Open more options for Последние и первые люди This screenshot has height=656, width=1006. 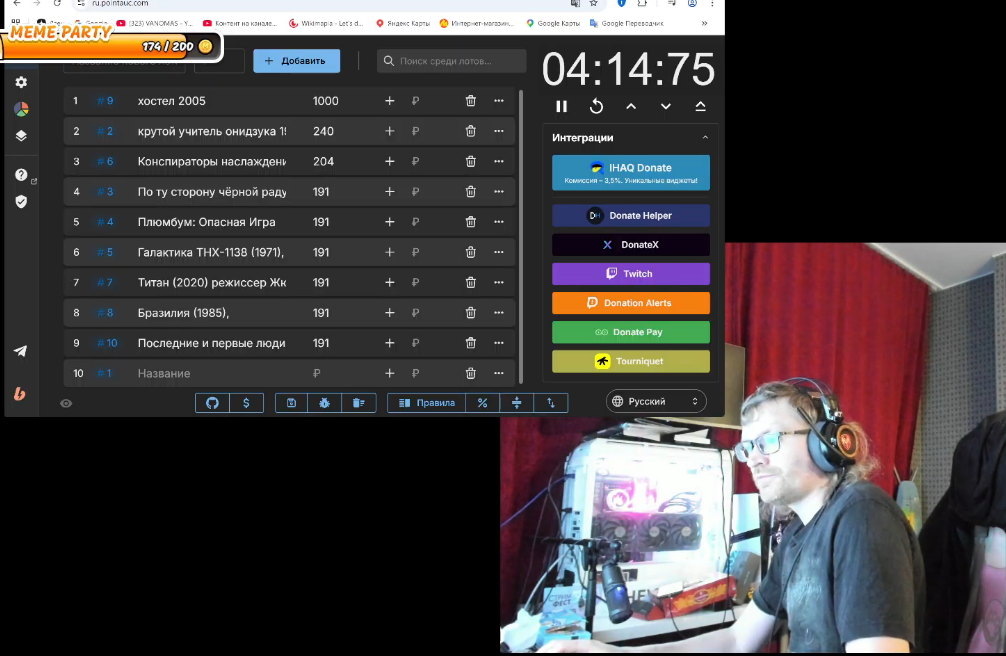(x=499, y=343)
